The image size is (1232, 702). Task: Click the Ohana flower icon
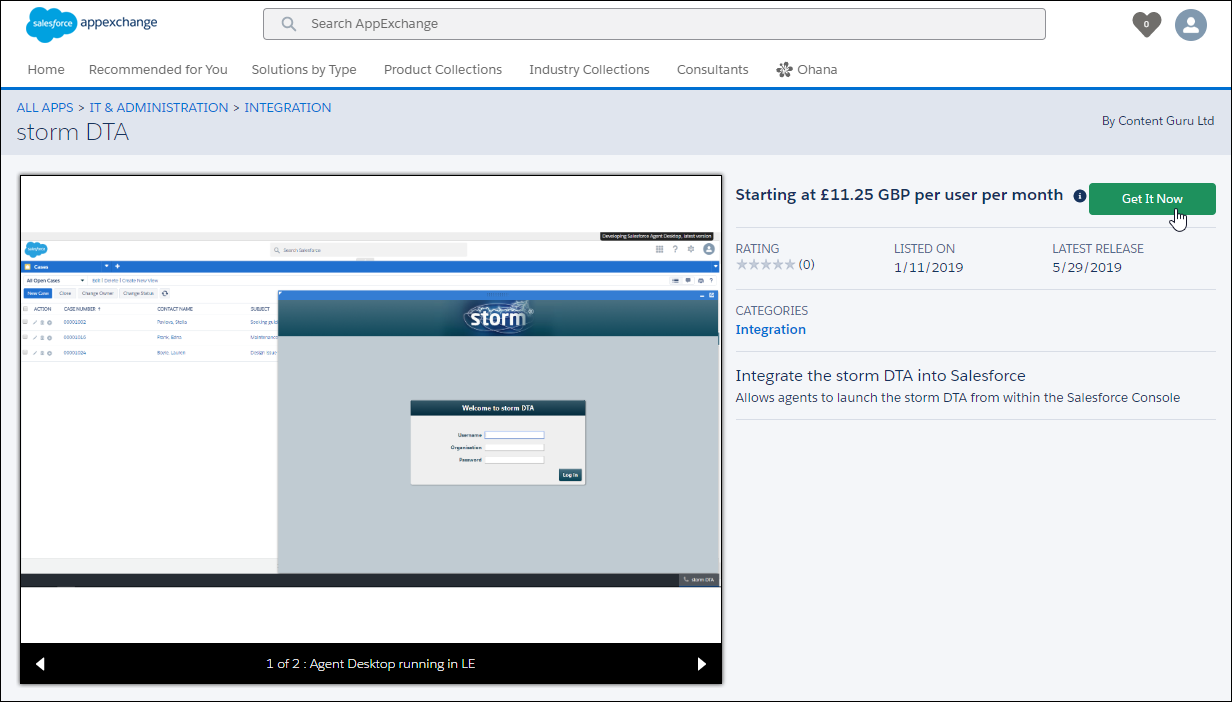784,70
